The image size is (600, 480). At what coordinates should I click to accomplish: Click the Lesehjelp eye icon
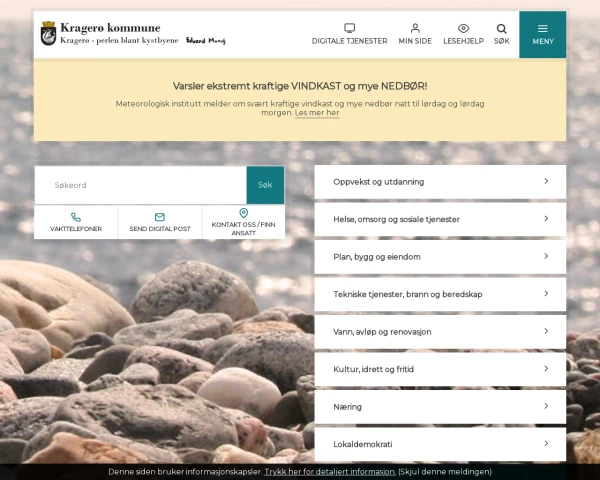pos(463,29)
